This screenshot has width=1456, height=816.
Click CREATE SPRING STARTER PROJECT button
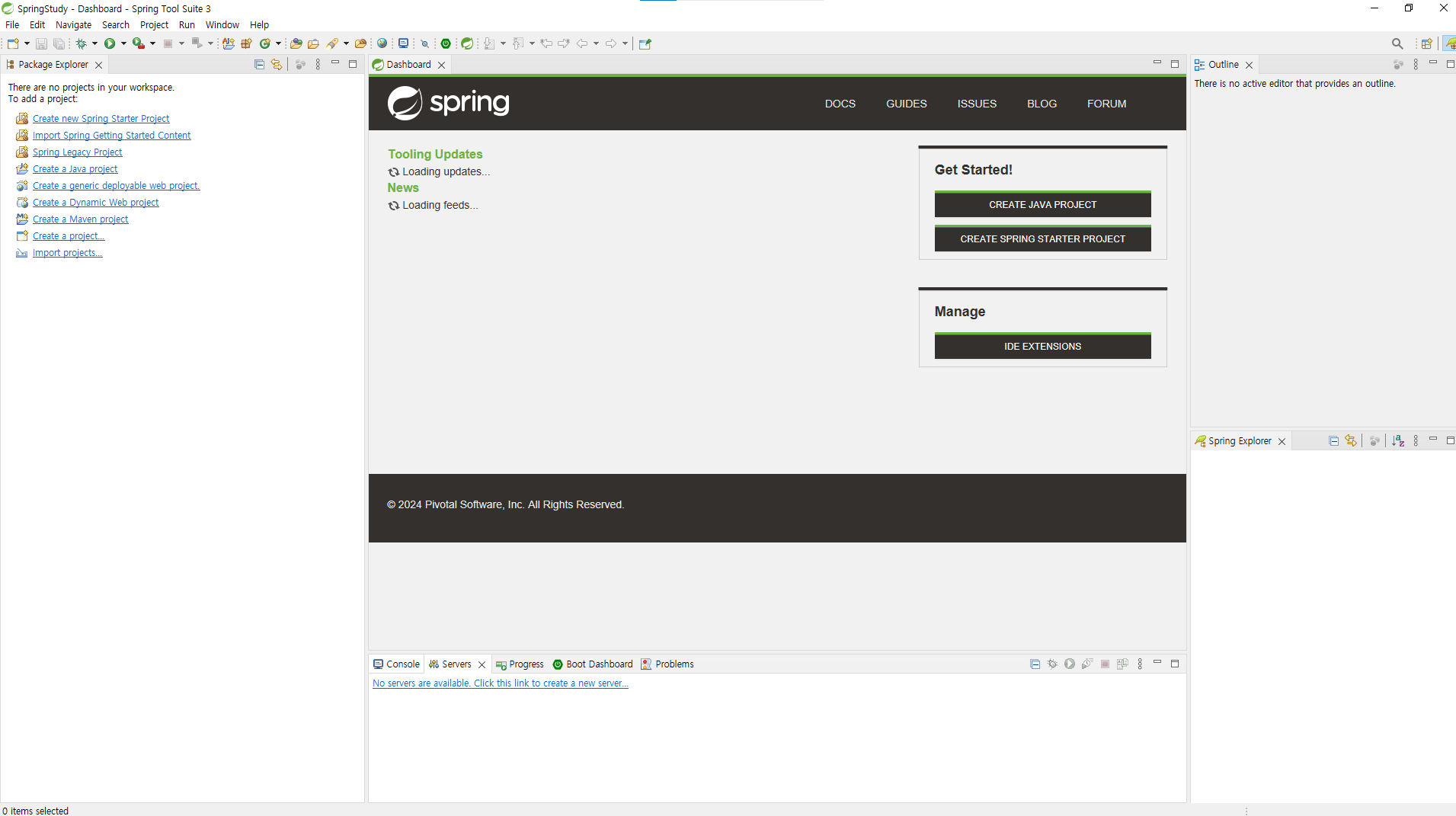(x=1042, y=238)
